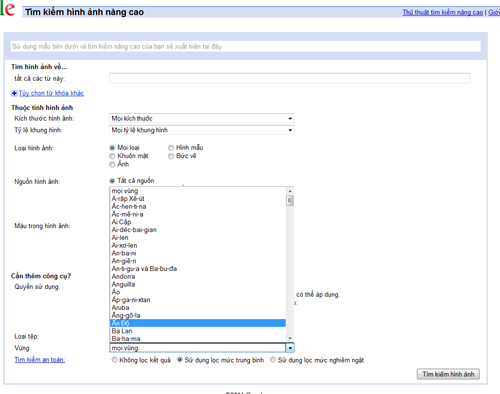The image size is (500, 394).
Task: Choose Ai Cập from the region list
Action: point(198,222)
